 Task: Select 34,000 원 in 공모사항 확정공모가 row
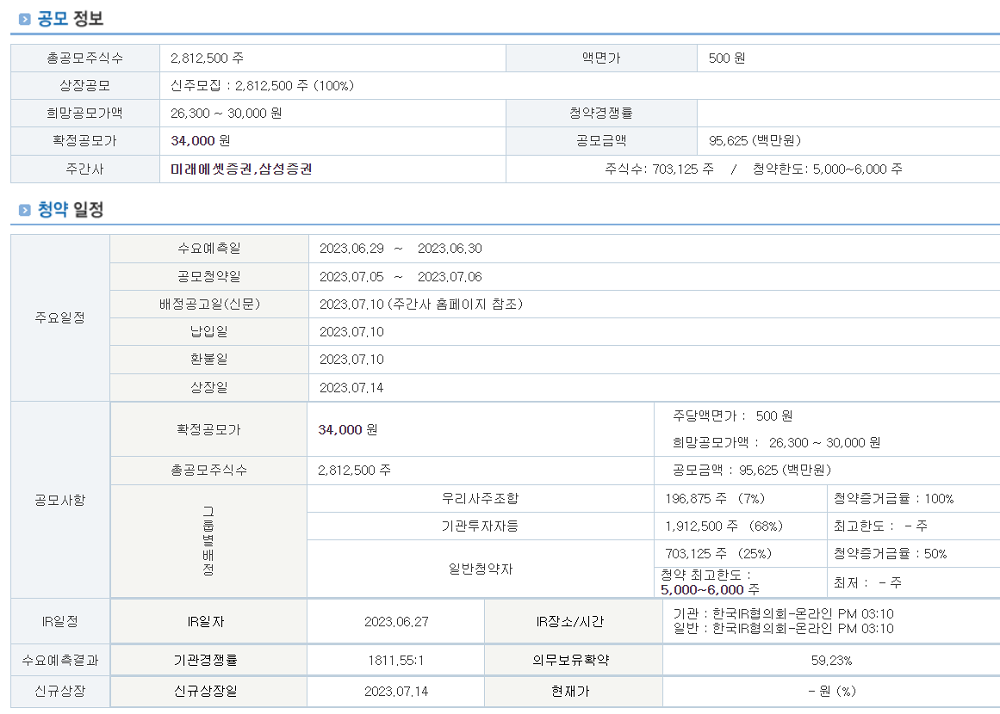coord(348,430)
